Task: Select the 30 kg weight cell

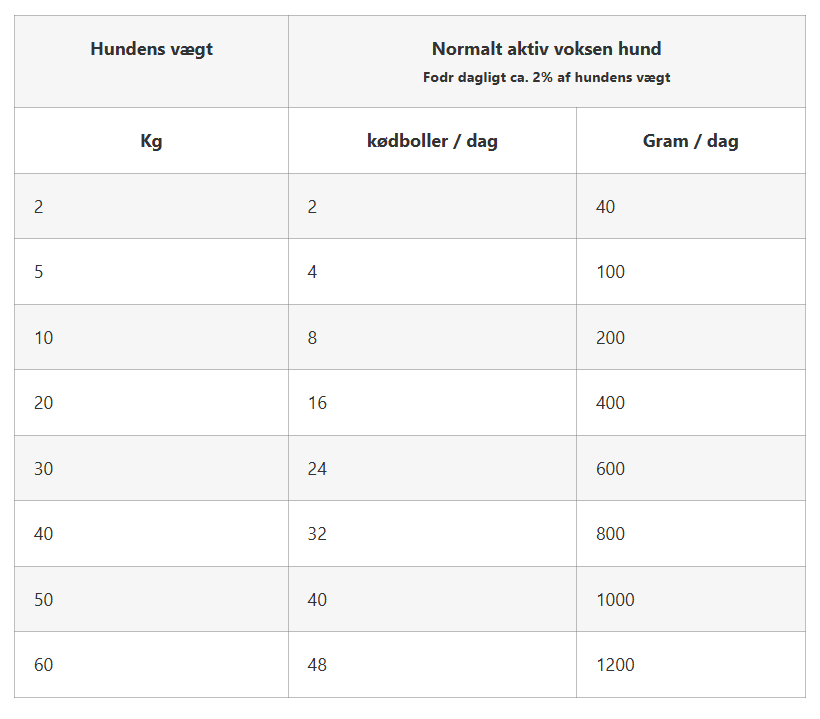Action: coord(151,469)
